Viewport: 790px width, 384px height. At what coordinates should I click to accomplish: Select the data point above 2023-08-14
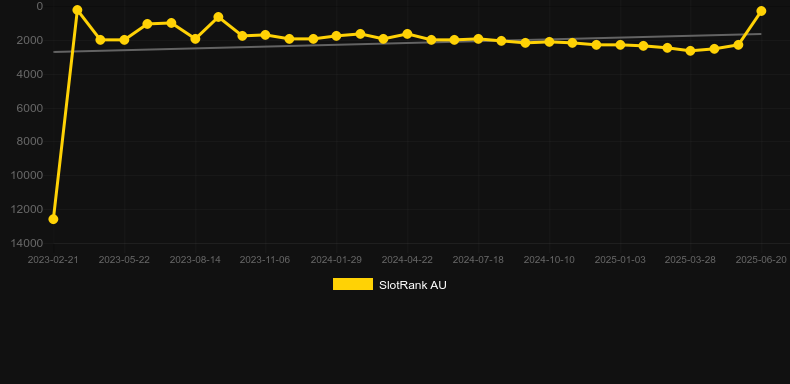pyautogui.click(x=195, y=39)
